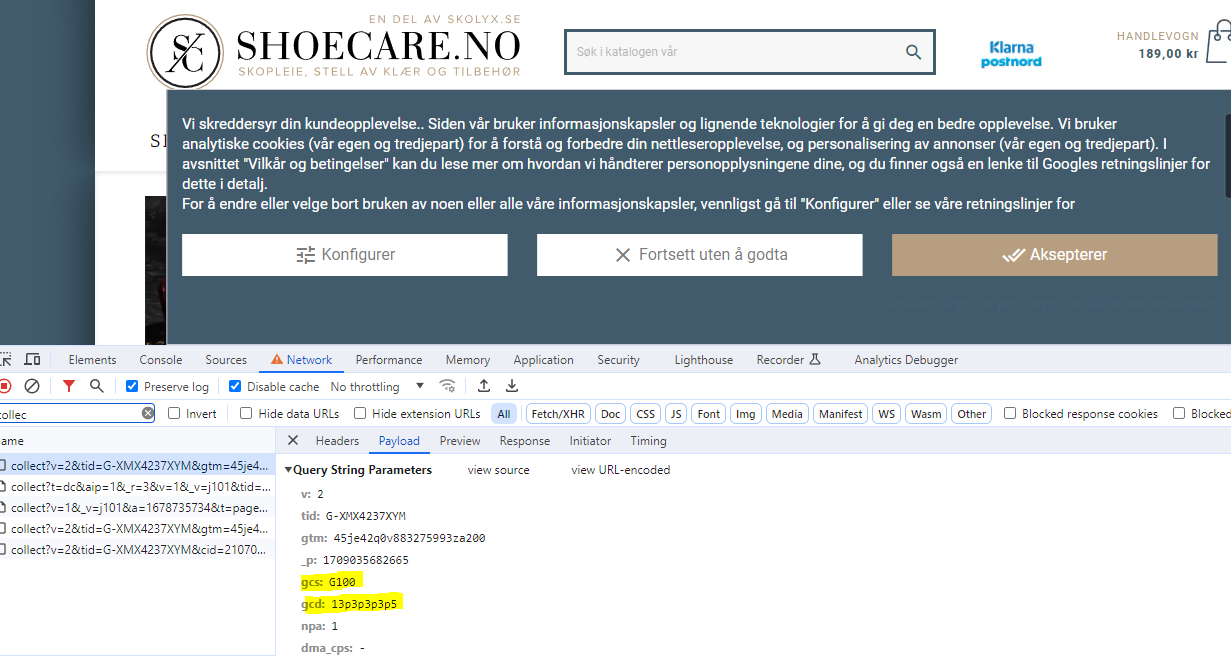Click the Shoecare.no circular logo
Screen dimensions: 1231x656
185,51
